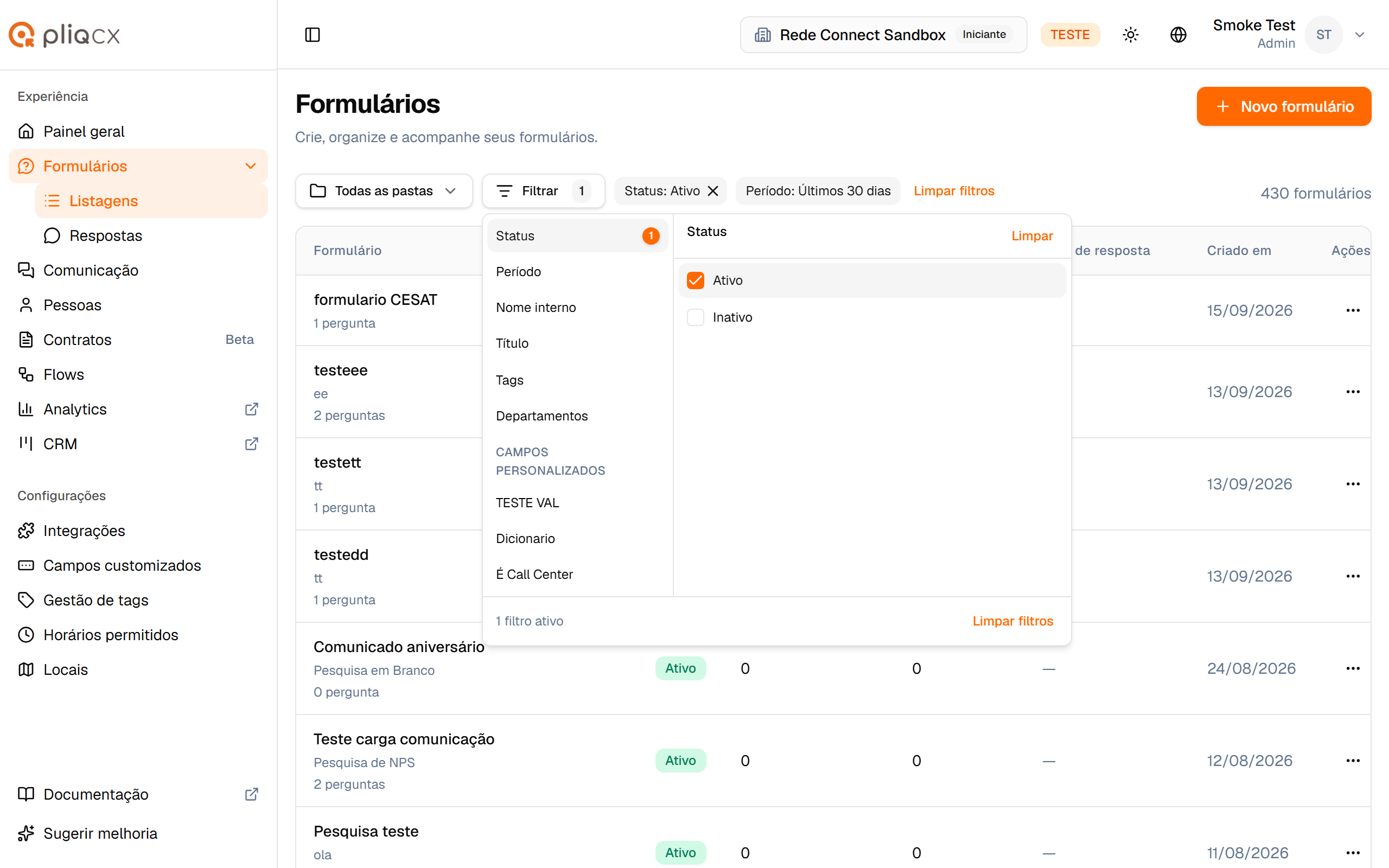This screenshot has width=1389, height=868.
Task: Open actions menu for Comunicado aniversário row
Action: point(1353,668)
